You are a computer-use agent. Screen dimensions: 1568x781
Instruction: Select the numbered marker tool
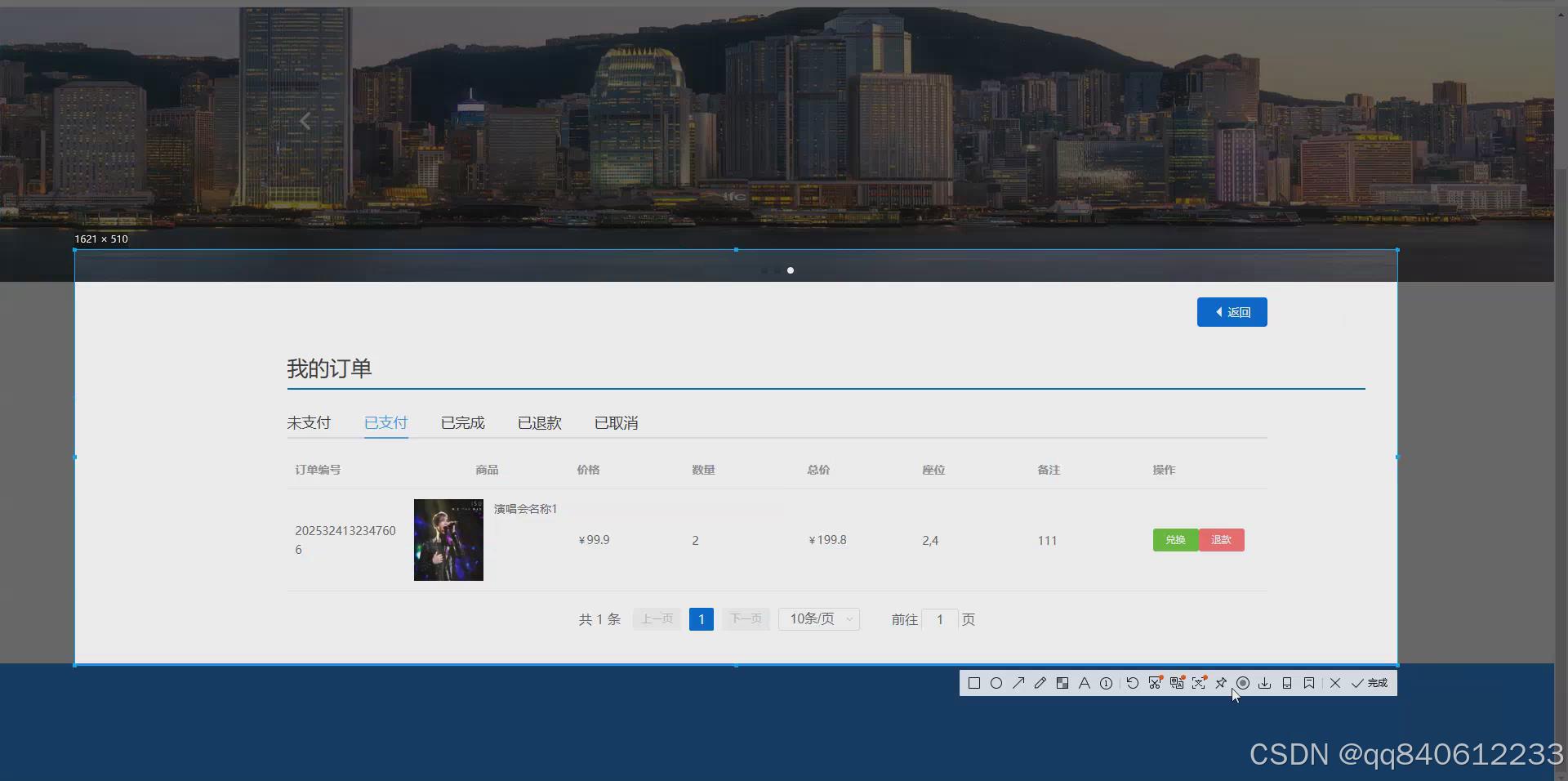coord(1107,683)
